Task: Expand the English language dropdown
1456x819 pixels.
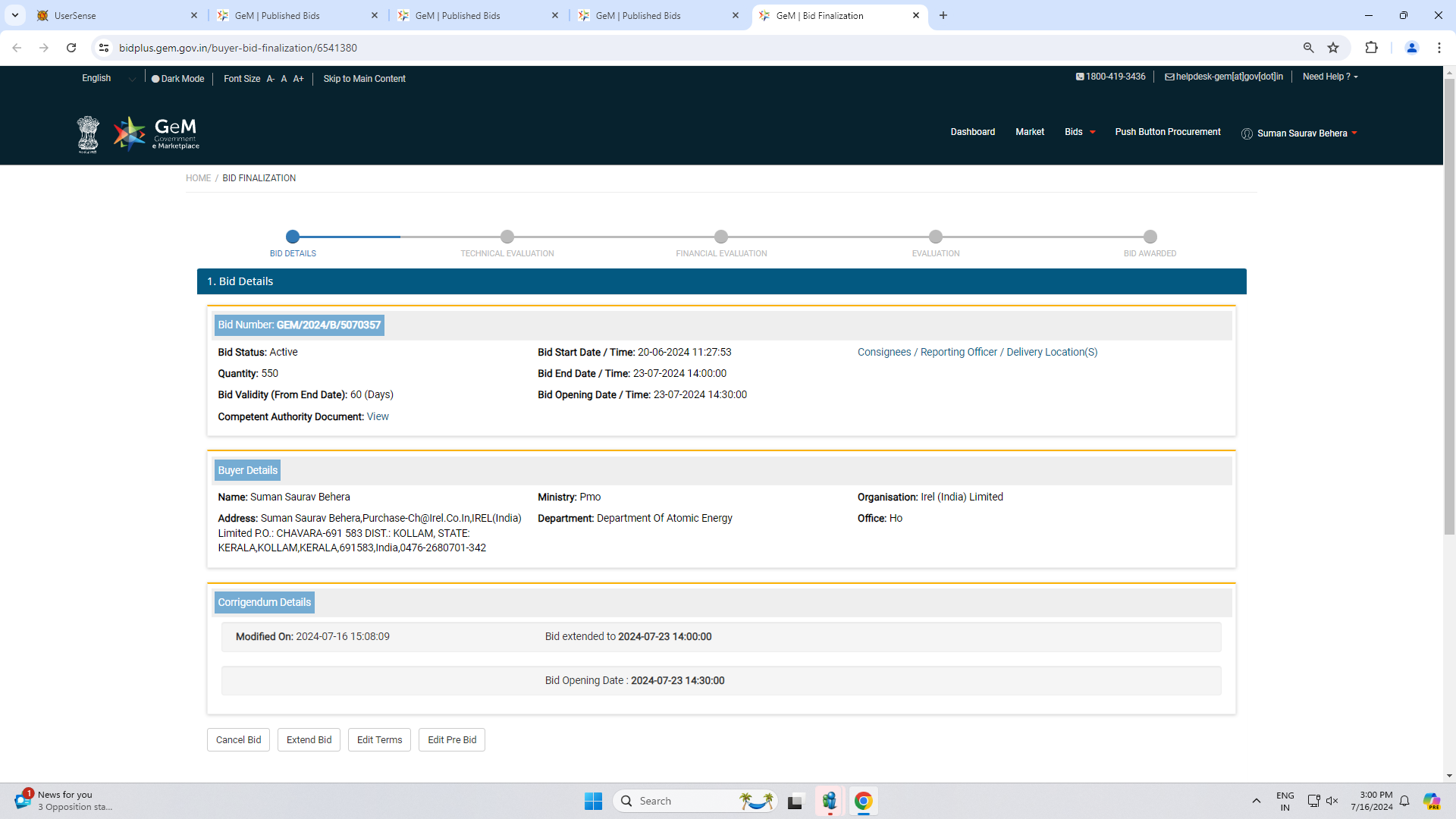Action: (108, 78)
